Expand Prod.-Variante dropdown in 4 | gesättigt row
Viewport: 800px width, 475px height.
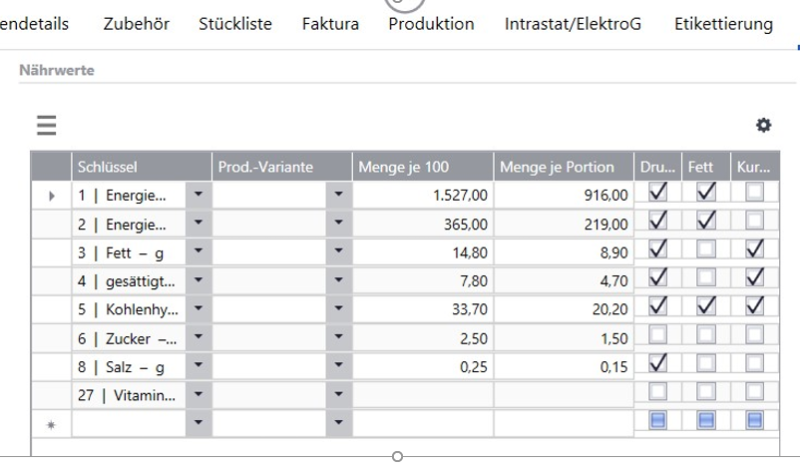coord(338,282)
